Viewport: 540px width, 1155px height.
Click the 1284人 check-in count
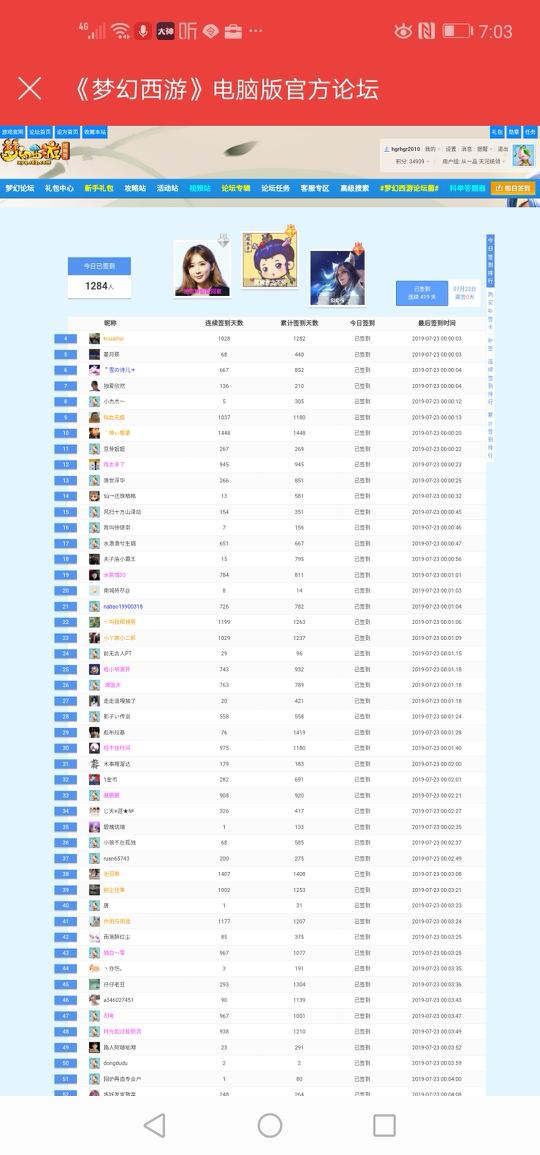[99, 286]
